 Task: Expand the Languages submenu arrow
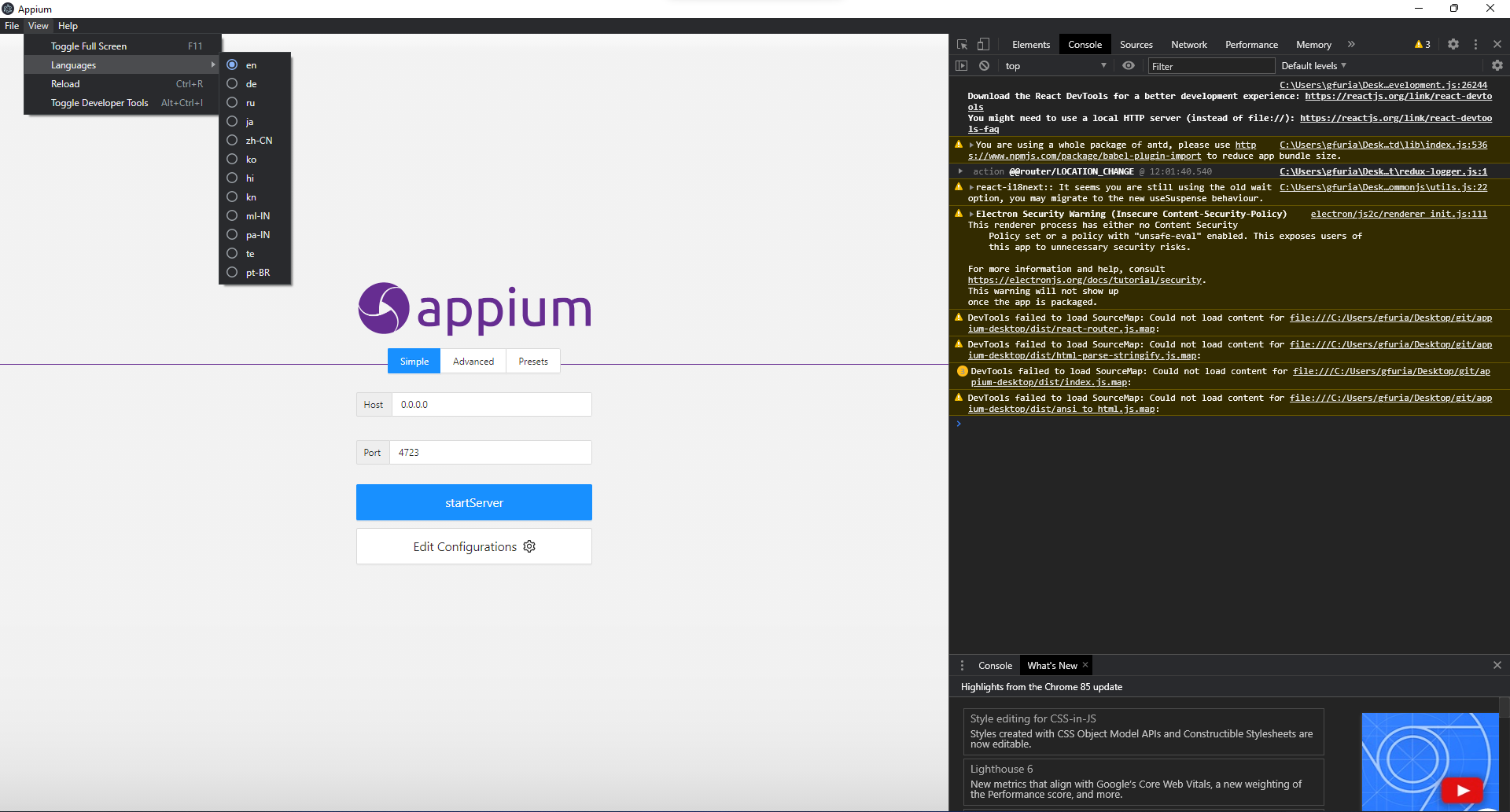(212, 65)
